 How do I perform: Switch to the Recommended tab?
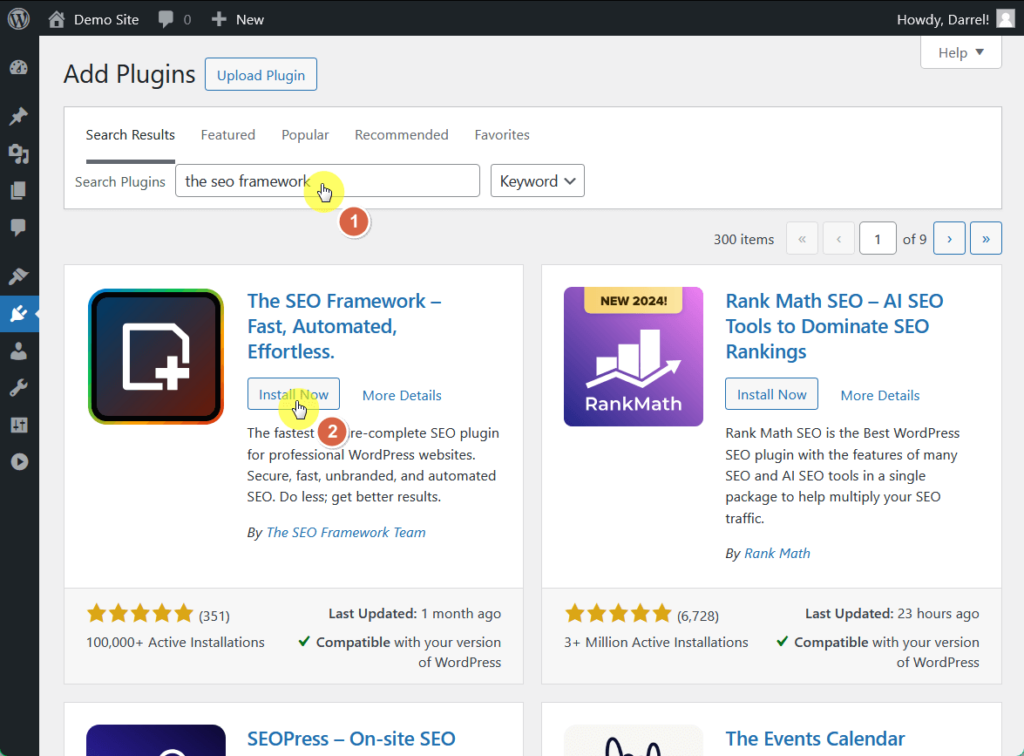pyautogui.click(x=402, y=134)
